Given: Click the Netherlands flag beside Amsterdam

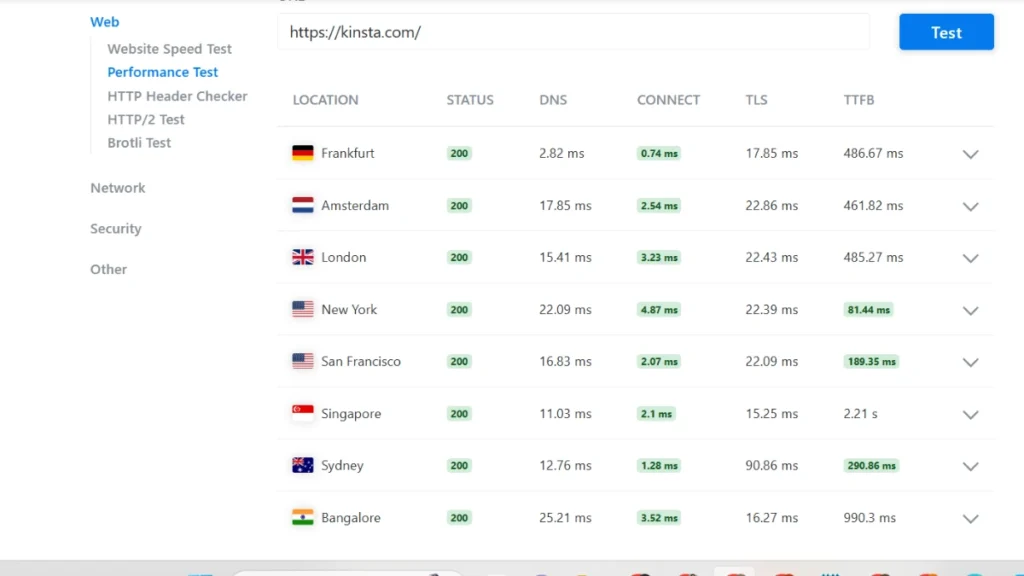Looking at the screenshot, I should (302, 205).
